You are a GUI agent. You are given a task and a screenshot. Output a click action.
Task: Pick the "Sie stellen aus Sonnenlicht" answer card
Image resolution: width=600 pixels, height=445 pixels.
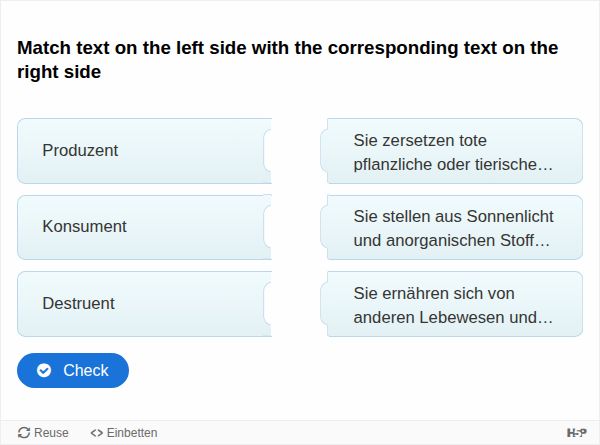[x=455, y=228]
